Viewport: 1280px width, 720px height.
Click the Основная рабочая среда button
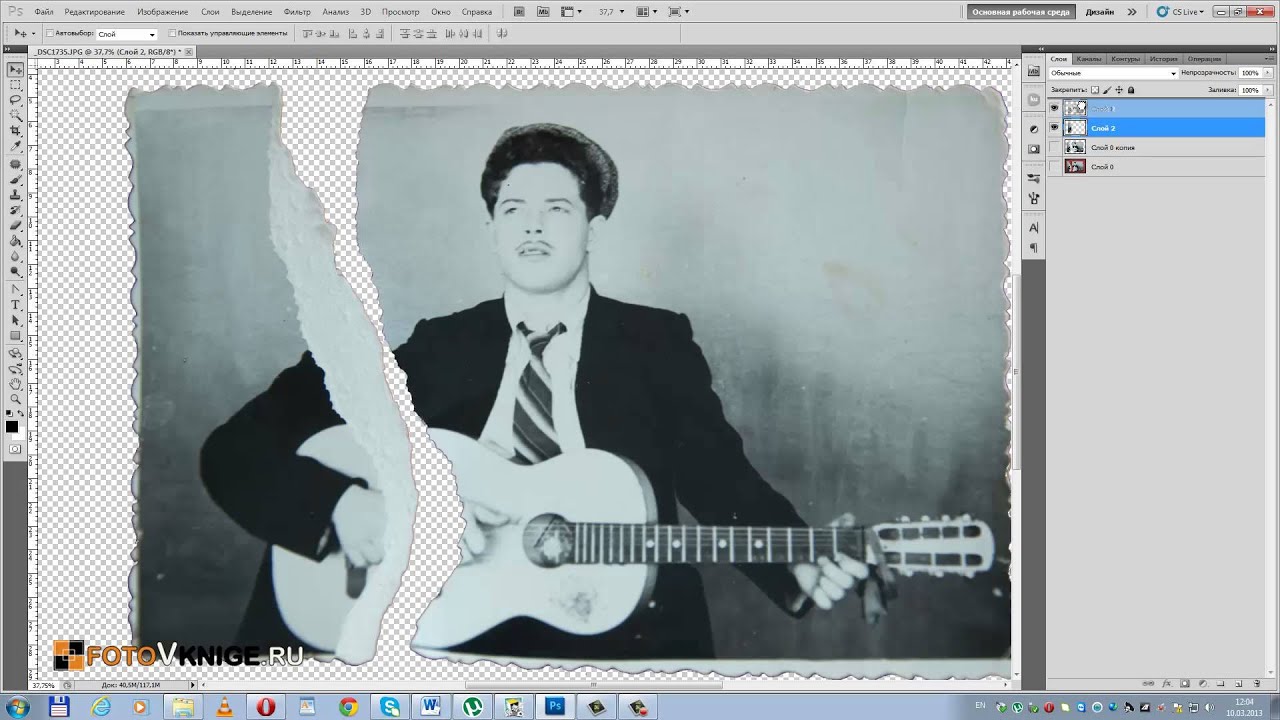[1021, 12]
